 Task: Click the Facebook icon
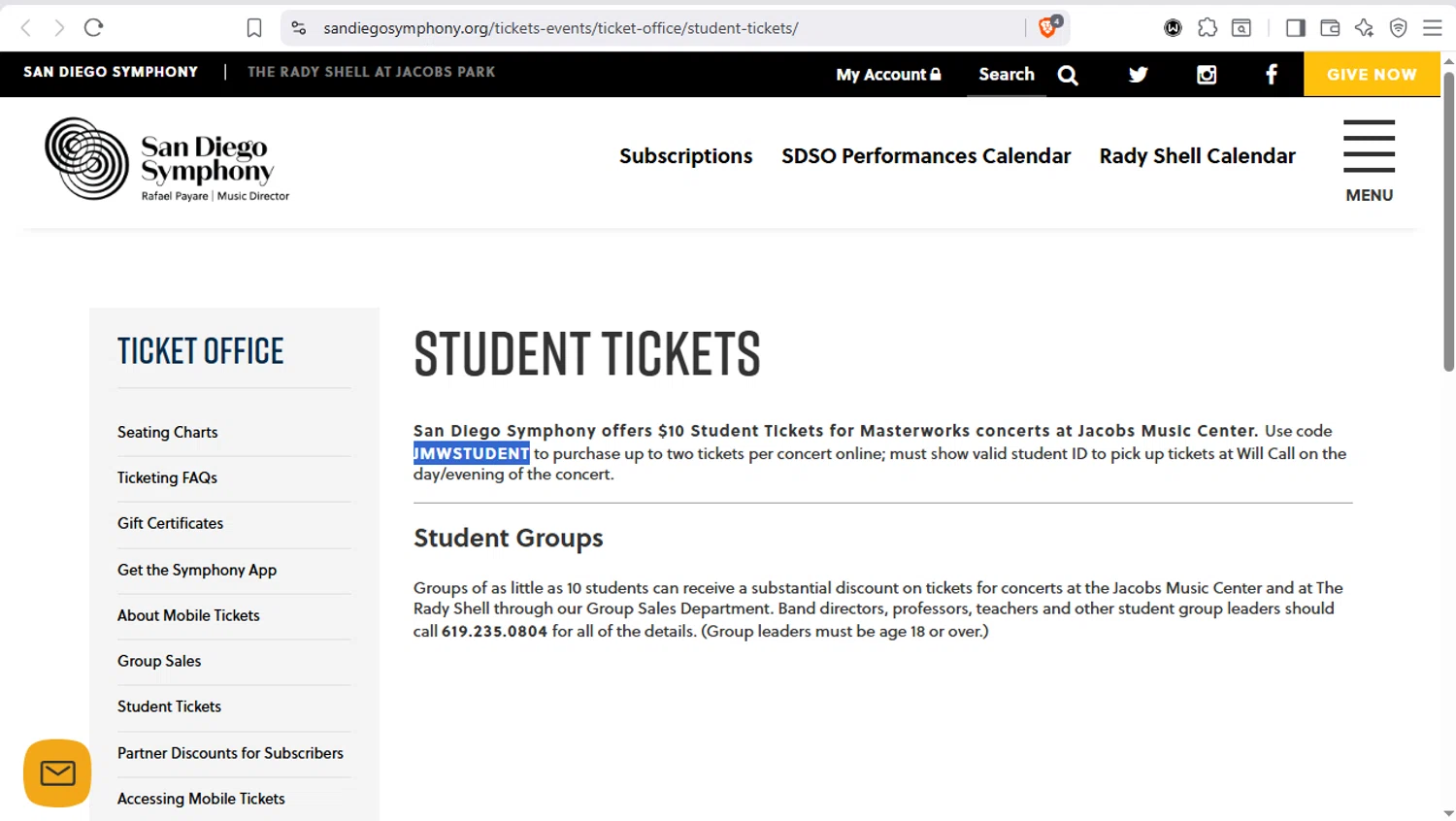coord(1272,75)
